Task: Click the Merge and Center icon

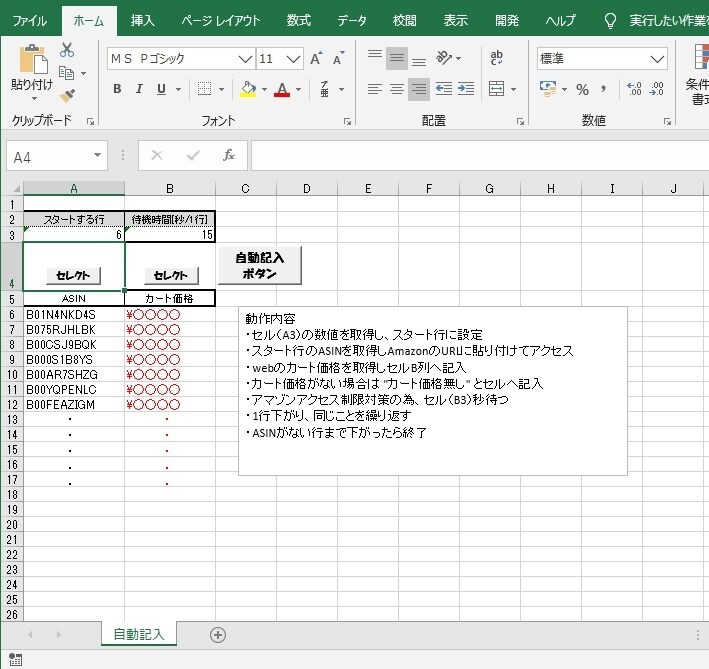Action: [496, 89]
